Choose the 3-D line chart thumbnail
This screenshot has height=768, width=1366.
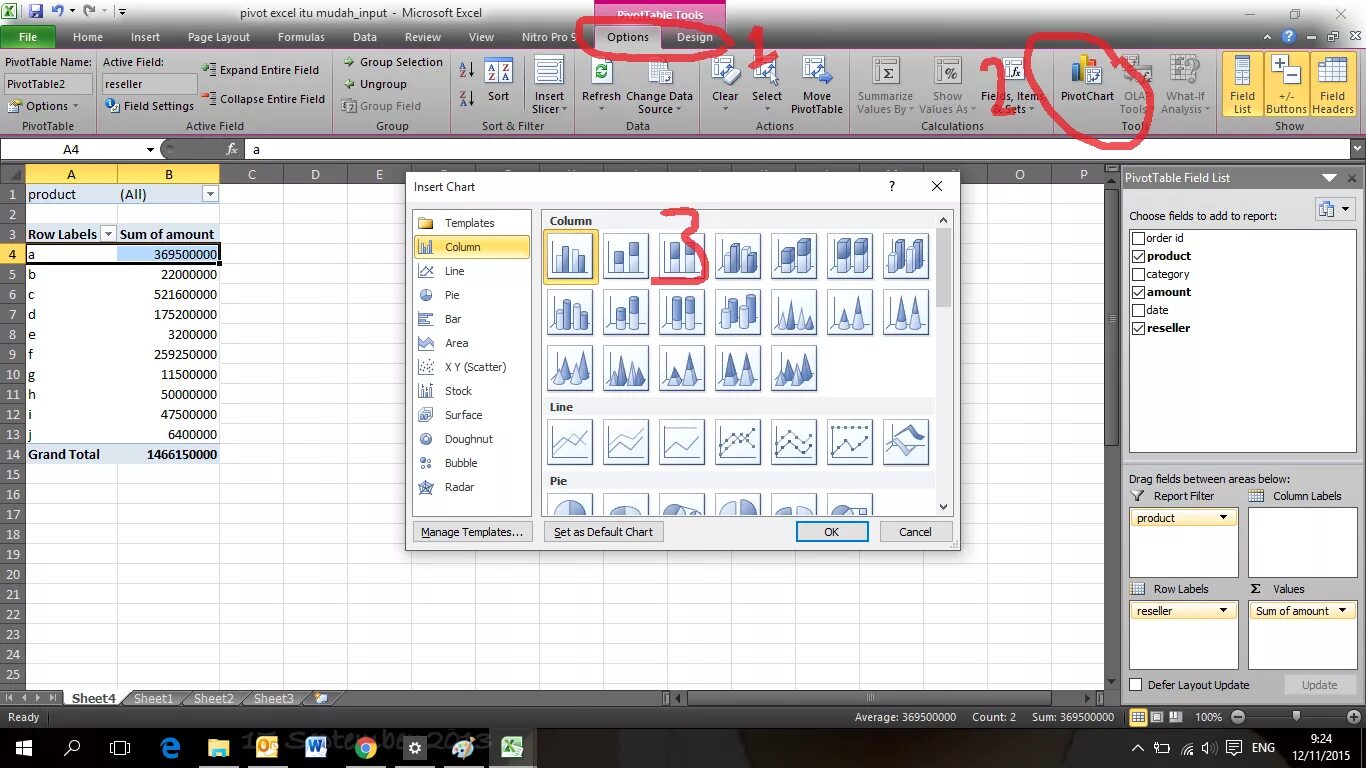pyautogui.click(x=906, y=442)
